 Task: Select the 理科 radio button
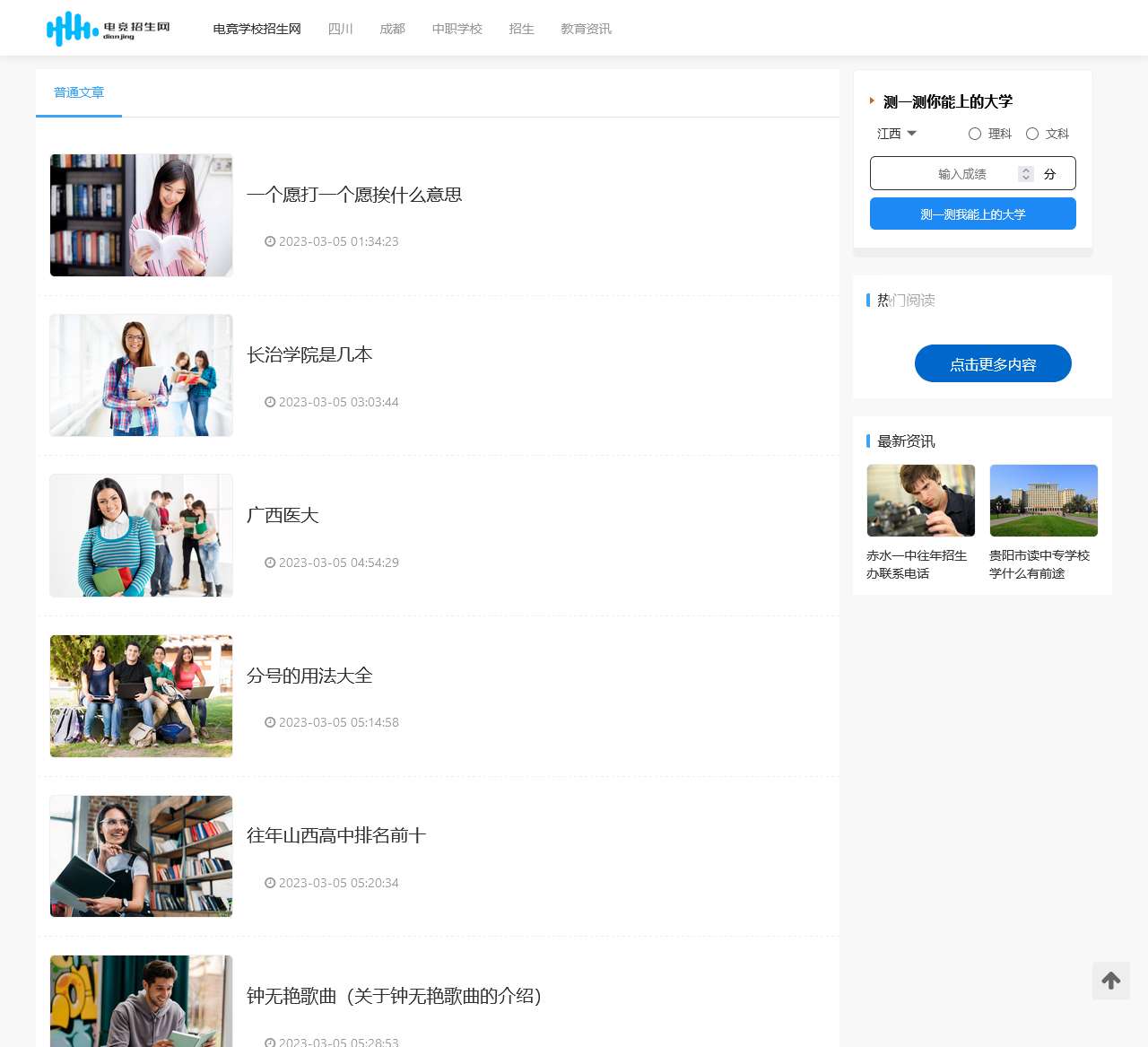975,134
